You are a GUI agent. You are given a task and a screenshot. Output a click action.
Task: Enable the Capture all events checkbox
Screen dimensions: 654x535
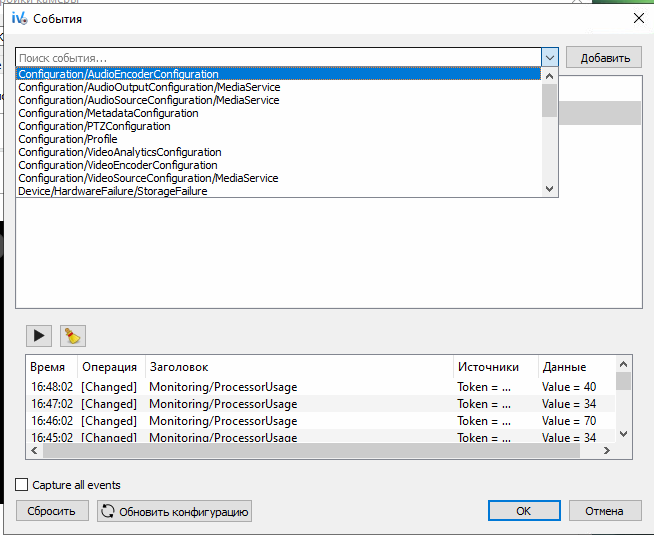(21, 485)
